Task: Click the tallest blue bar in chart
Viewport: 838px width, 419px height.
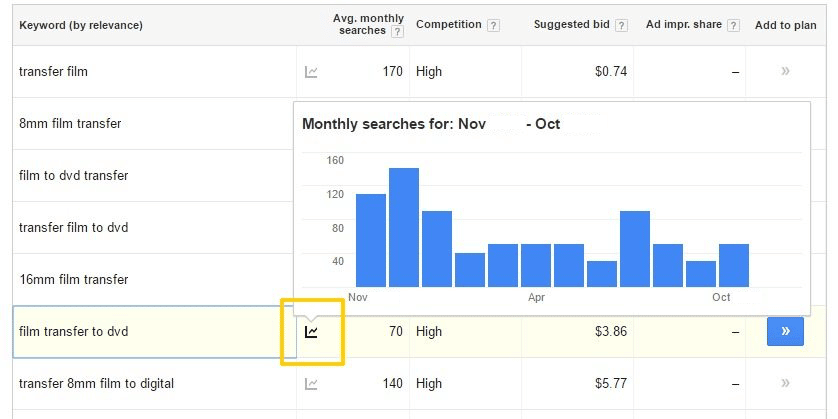Action: tap(404, 227)
